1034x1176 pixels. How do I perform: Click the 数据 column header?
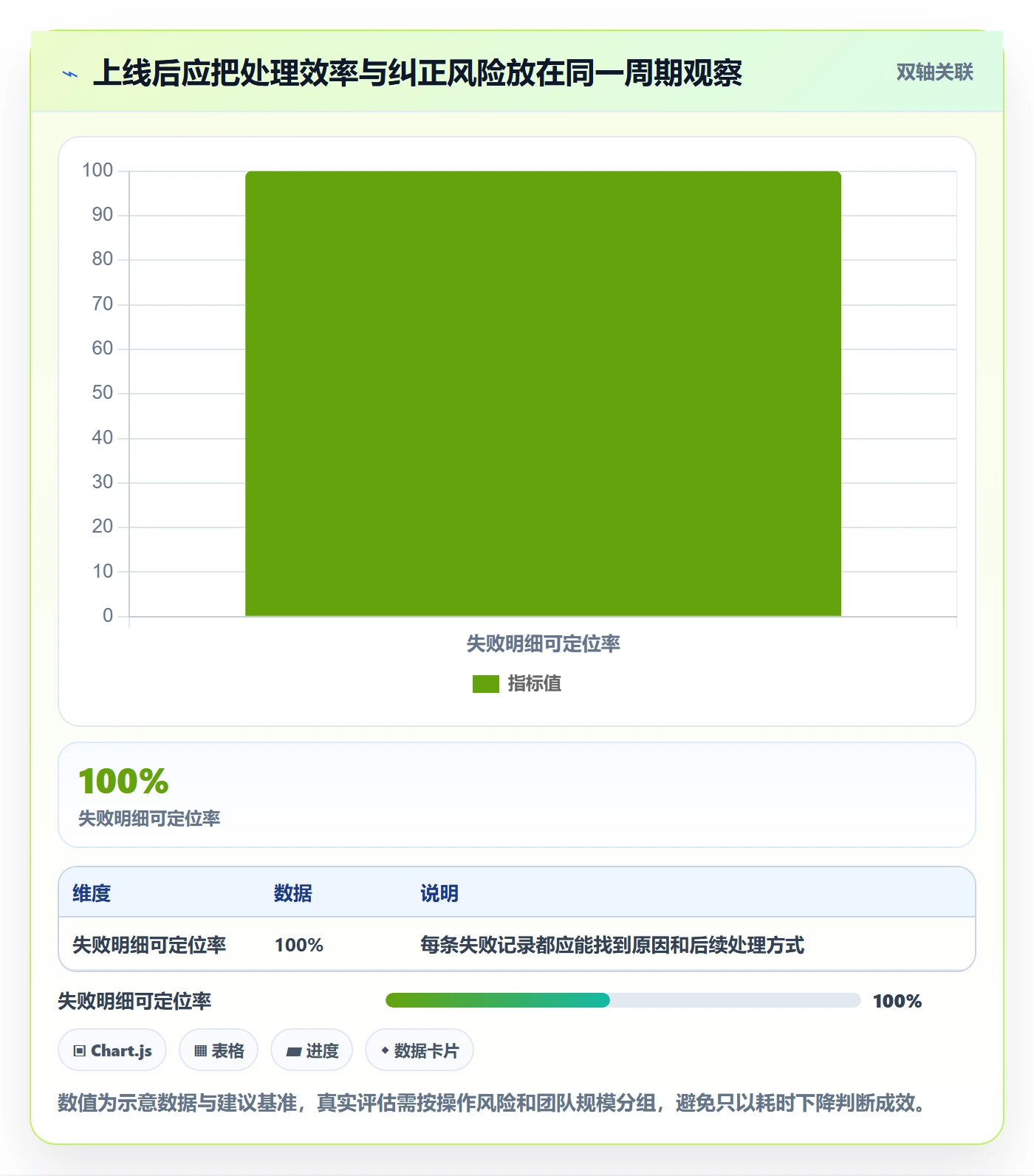pyautogui.click(x=292, y=893)
